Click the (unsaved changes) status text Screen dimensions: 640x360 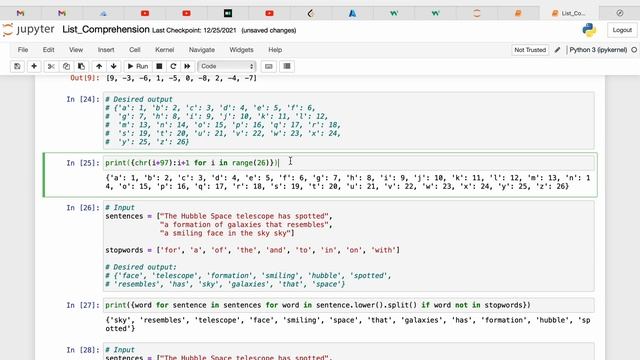point(269,30)
